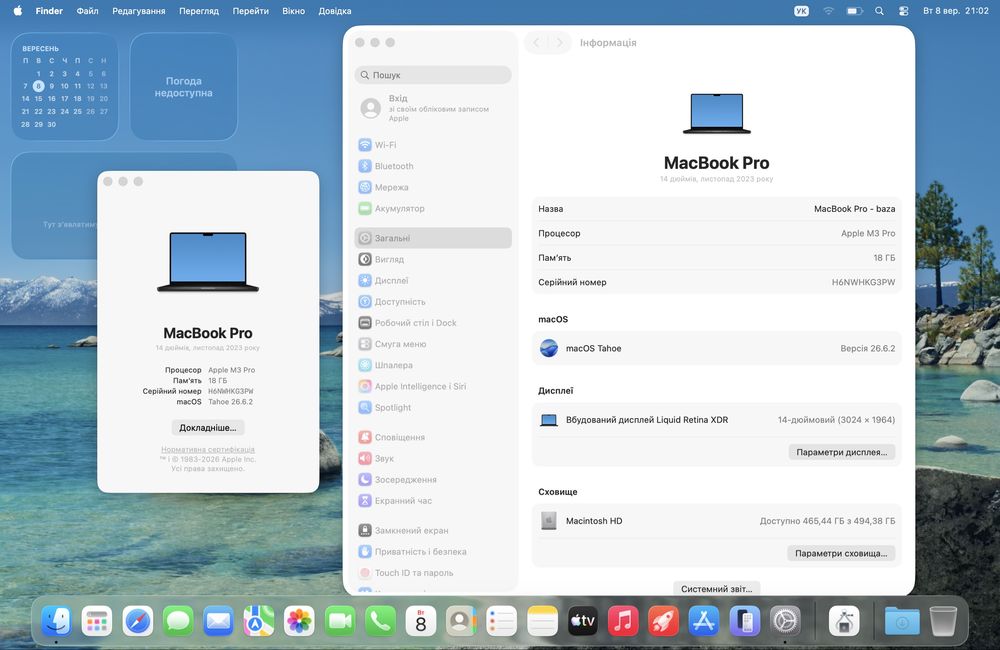The image size is (1000, 650).
Task: Launch Safari from the Dock
Action: (x=138, y=621)
